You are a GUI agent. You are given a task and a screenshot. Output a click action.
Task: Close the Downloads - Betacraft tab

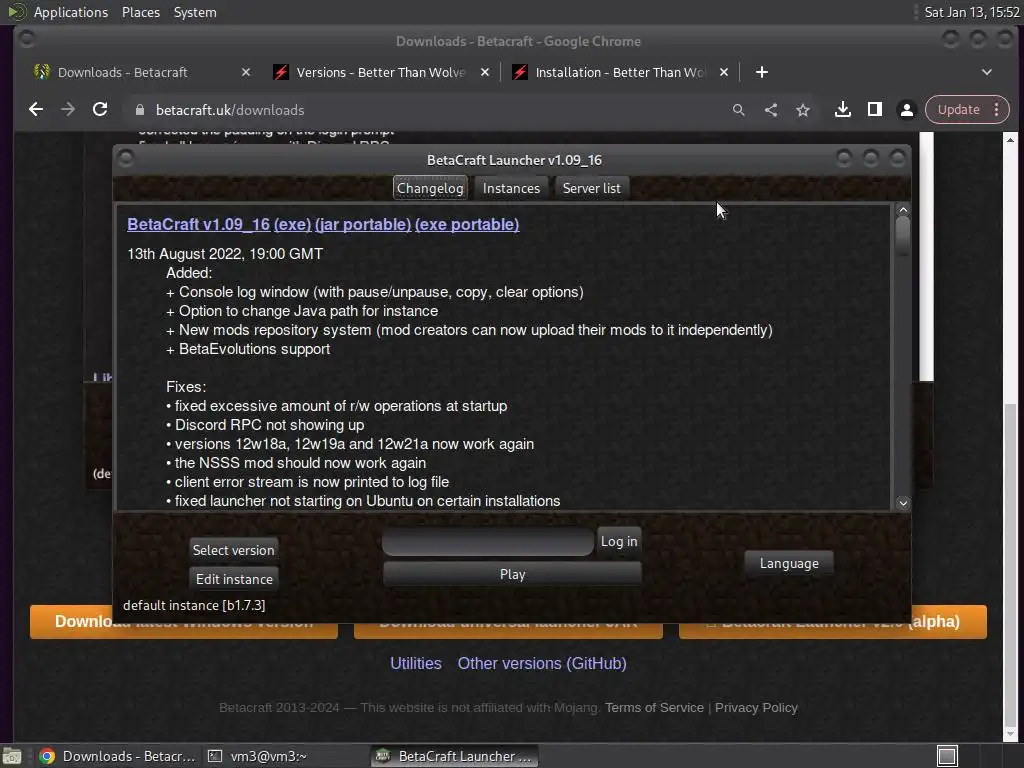(246, 72)
